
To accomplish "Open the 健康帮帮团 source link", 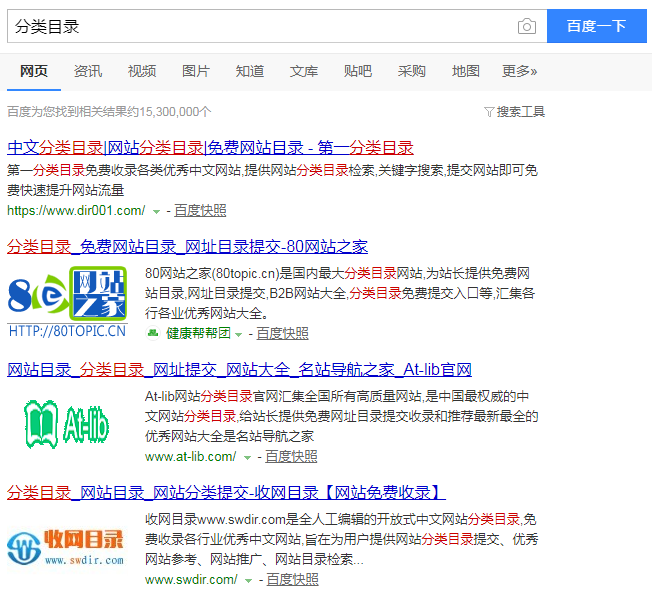I will [x=198, y=333].
